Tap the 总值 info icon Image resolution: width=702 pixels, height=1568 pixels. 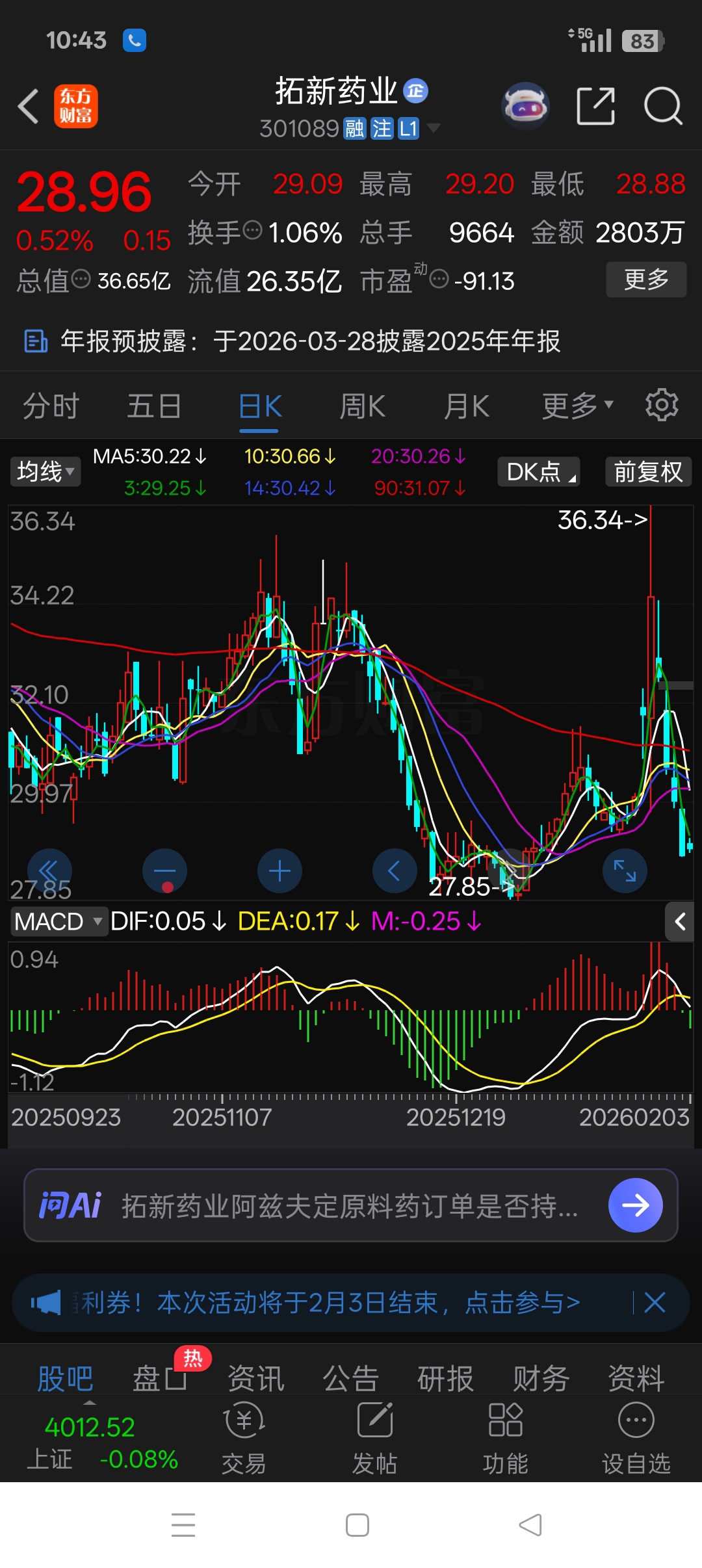click(x=81, y=279)
